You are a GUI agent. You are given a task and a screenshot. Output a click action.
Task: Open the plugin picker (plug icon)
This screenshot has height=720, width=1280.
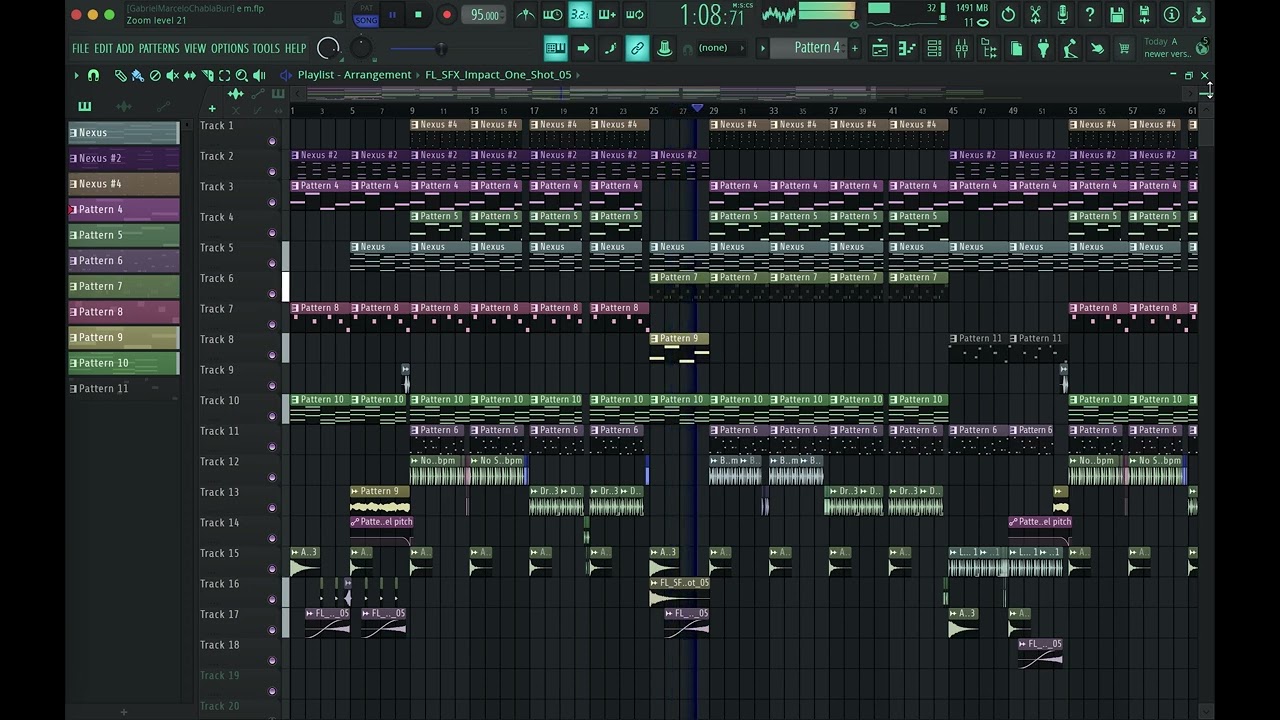pos(1043,48)
